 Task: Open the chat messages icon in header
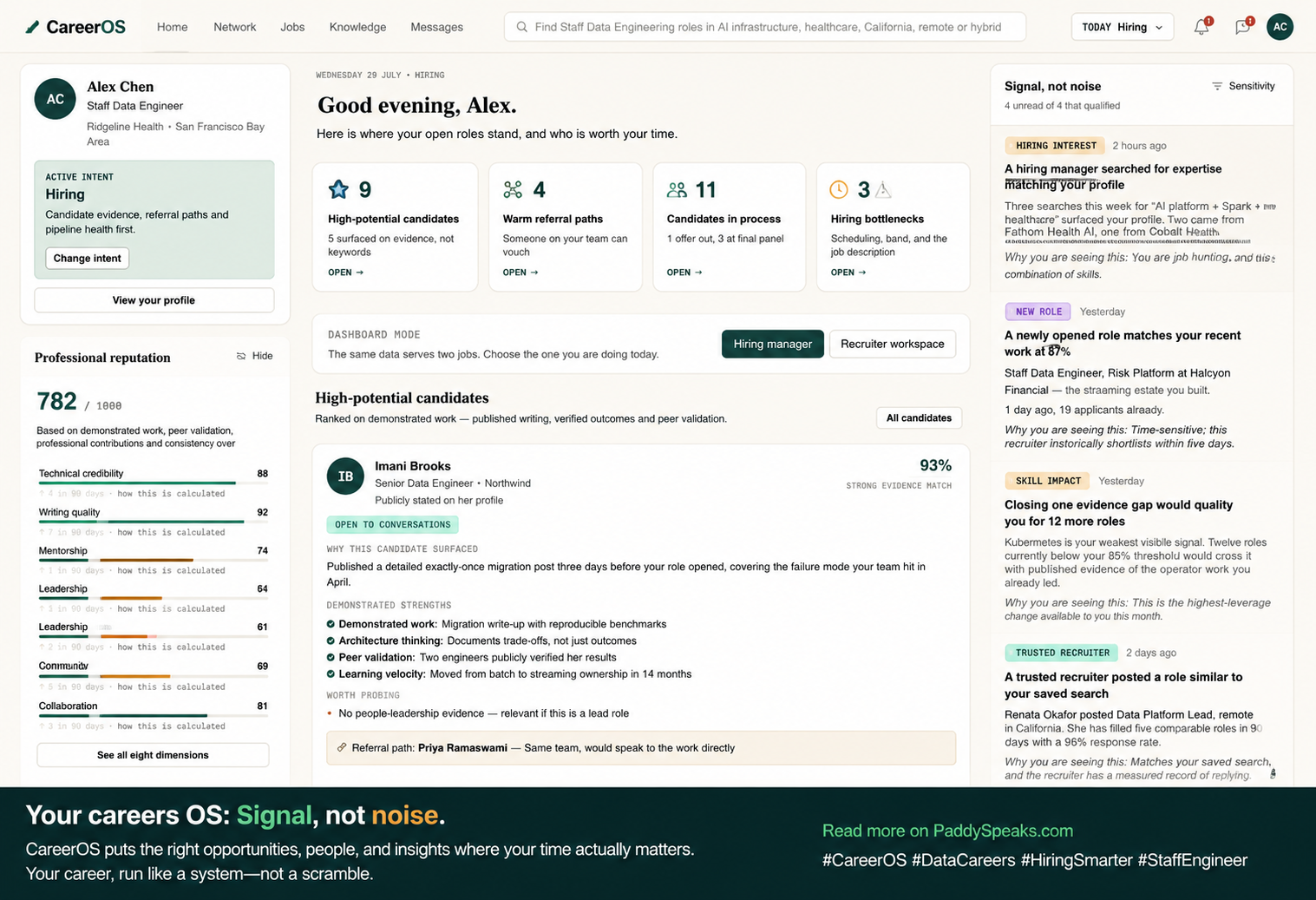[1243, 27]
